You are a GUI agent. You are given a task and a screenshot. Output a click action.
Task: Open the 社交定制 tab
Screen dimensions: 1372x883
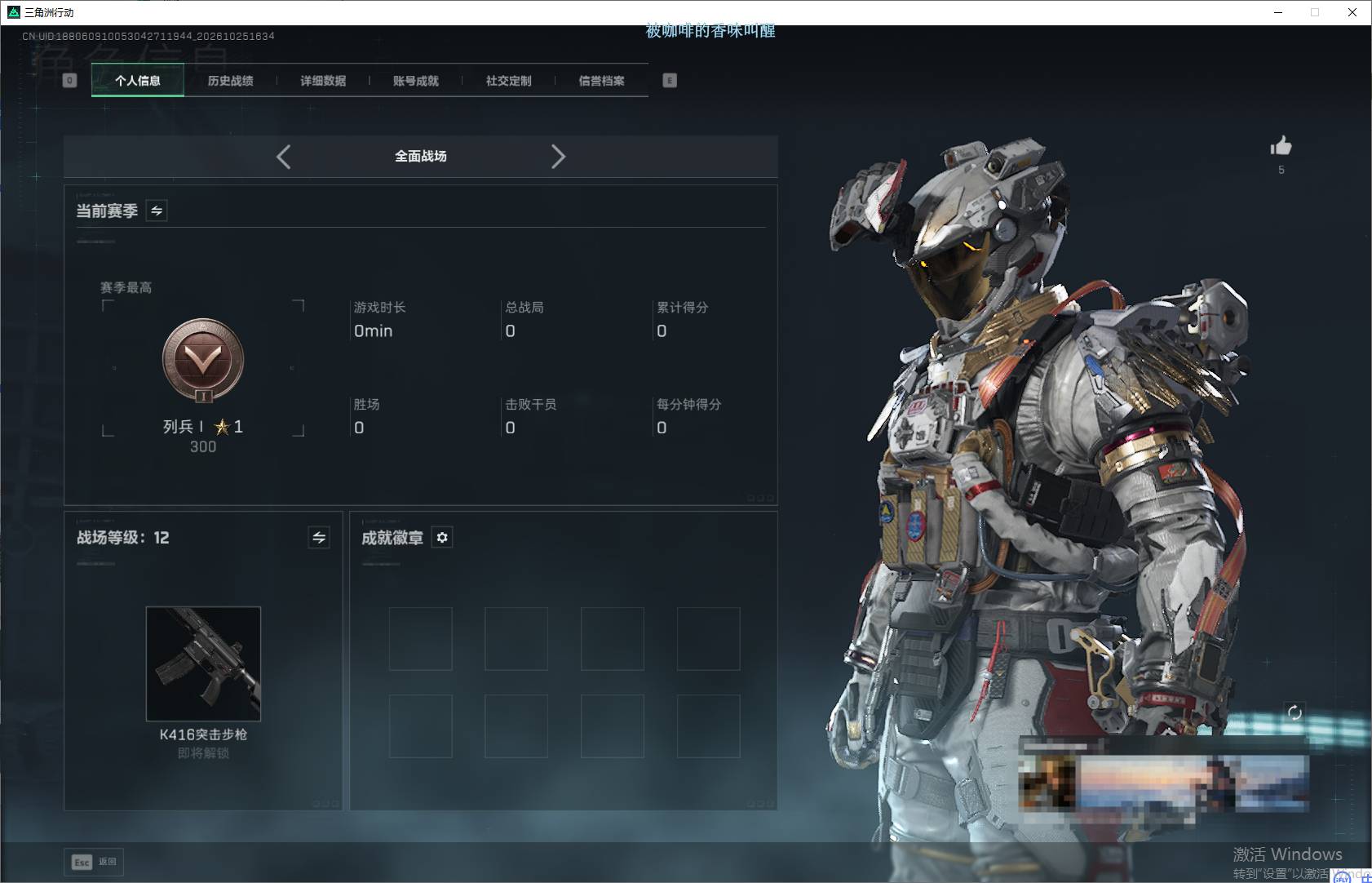(x=509, y=80)
